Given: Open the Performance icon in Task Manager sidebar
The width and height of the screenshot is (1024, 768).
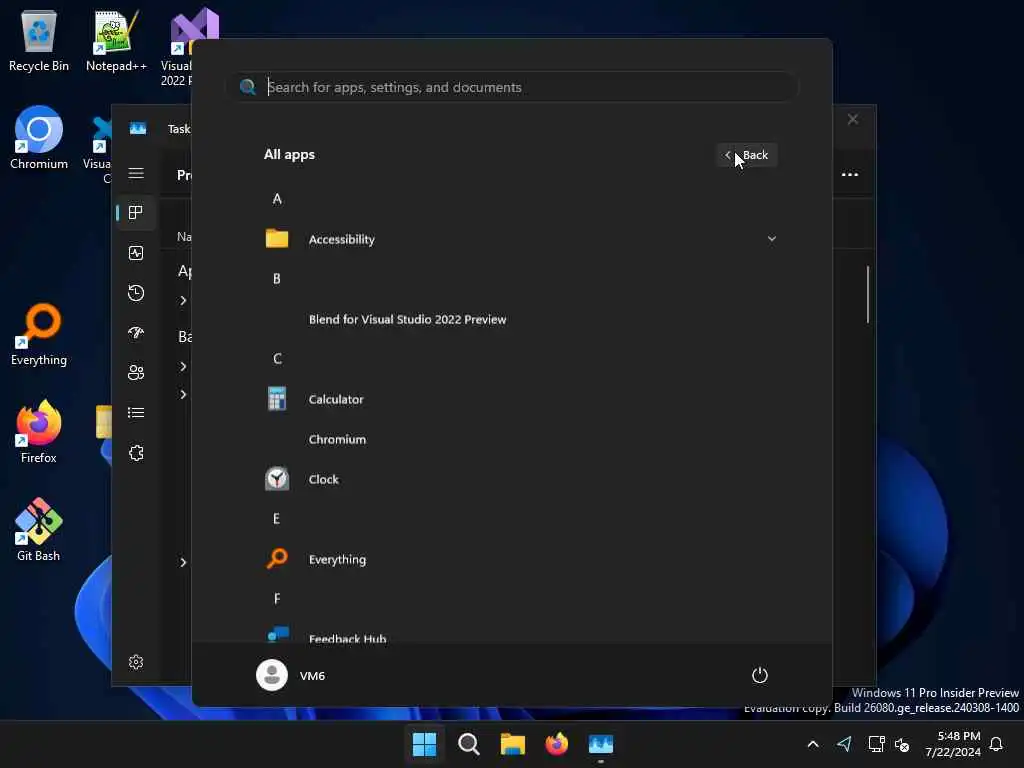Looking at the screenshot, I should (136, 253).
